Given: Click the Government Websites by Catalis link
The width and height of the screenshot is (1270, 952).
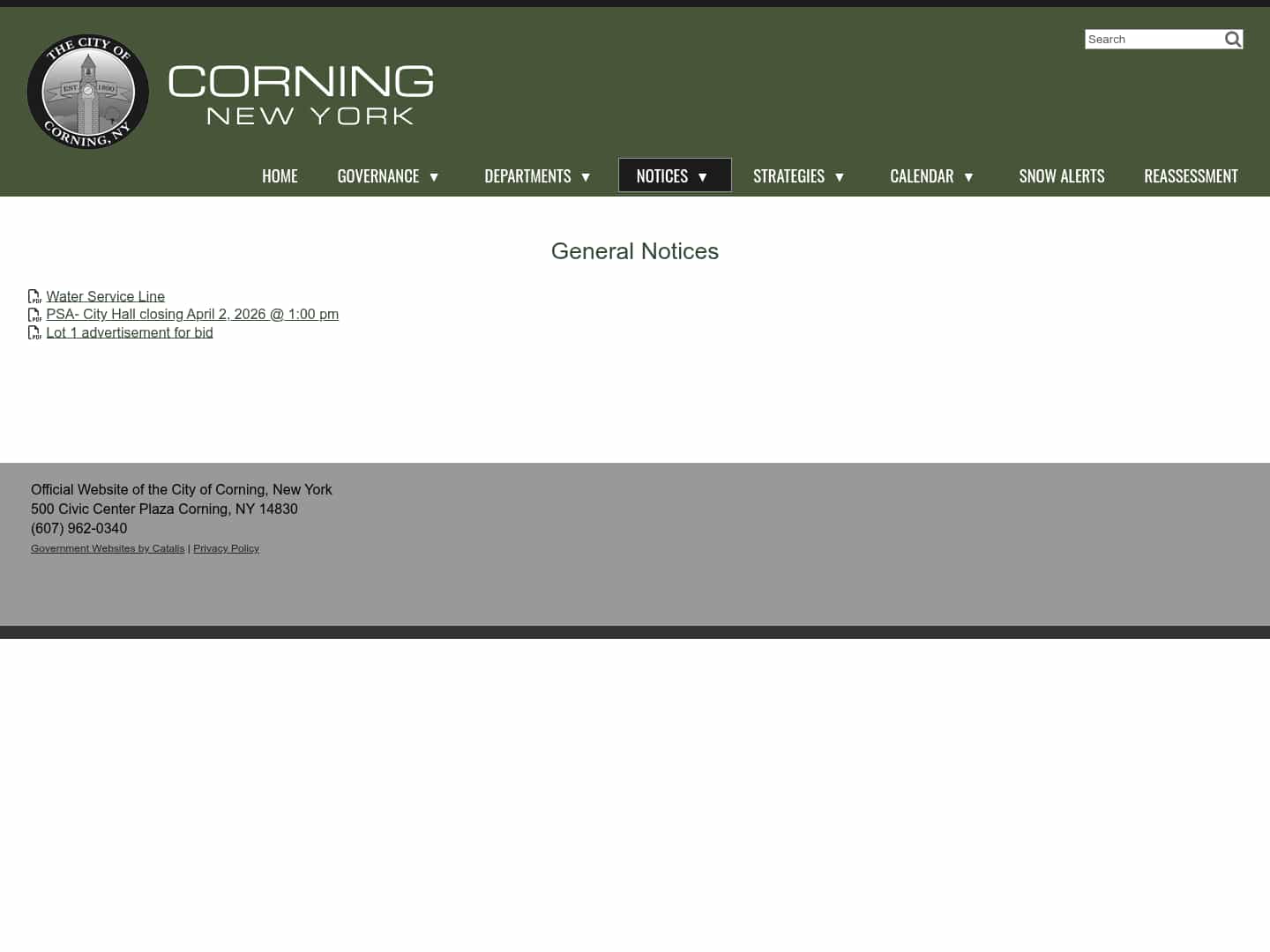Looking at the screenshot, I should [x=108, y=547].
